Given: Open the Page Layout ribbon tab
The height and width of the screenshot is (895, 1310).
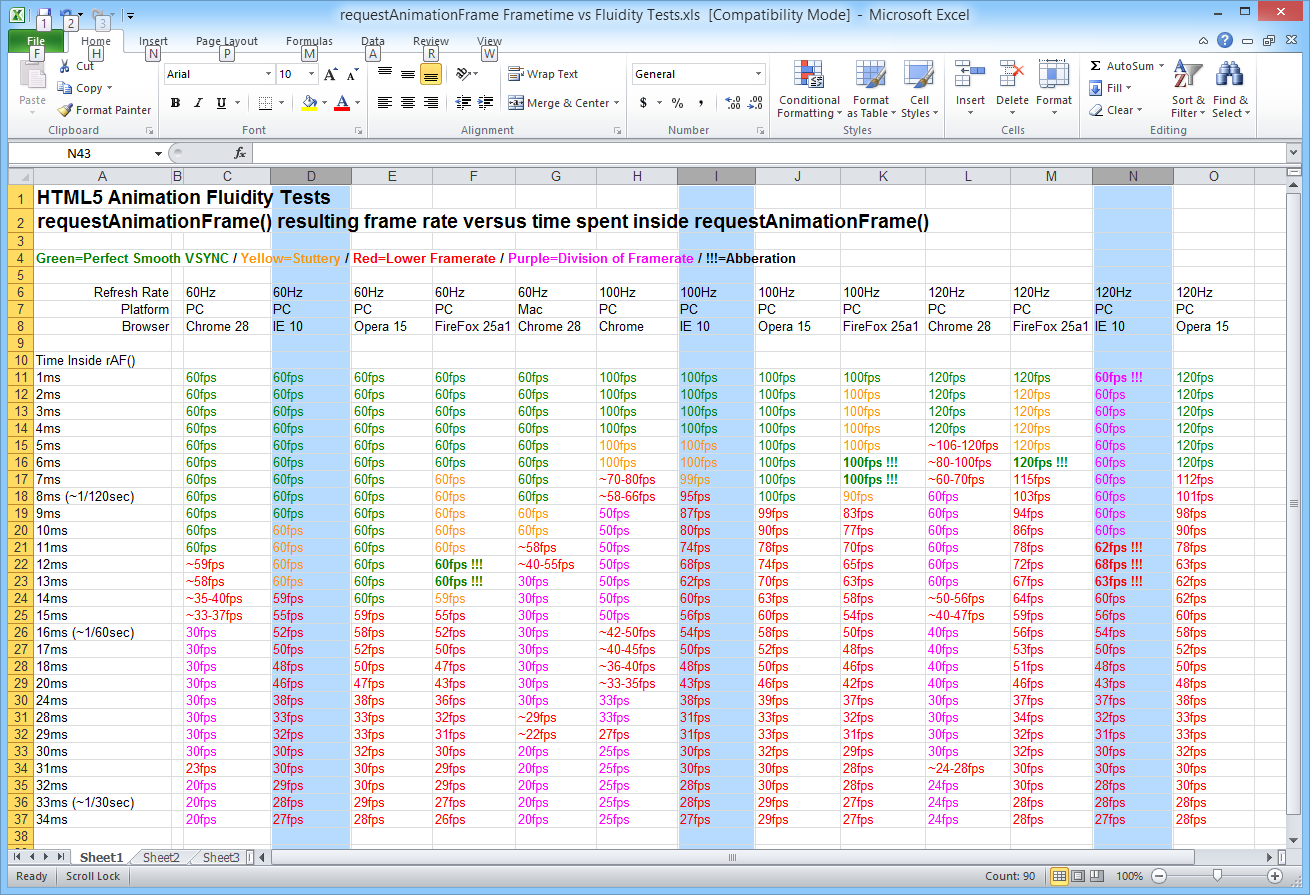Looking at the screenshot, I should (x=227, y=41).
